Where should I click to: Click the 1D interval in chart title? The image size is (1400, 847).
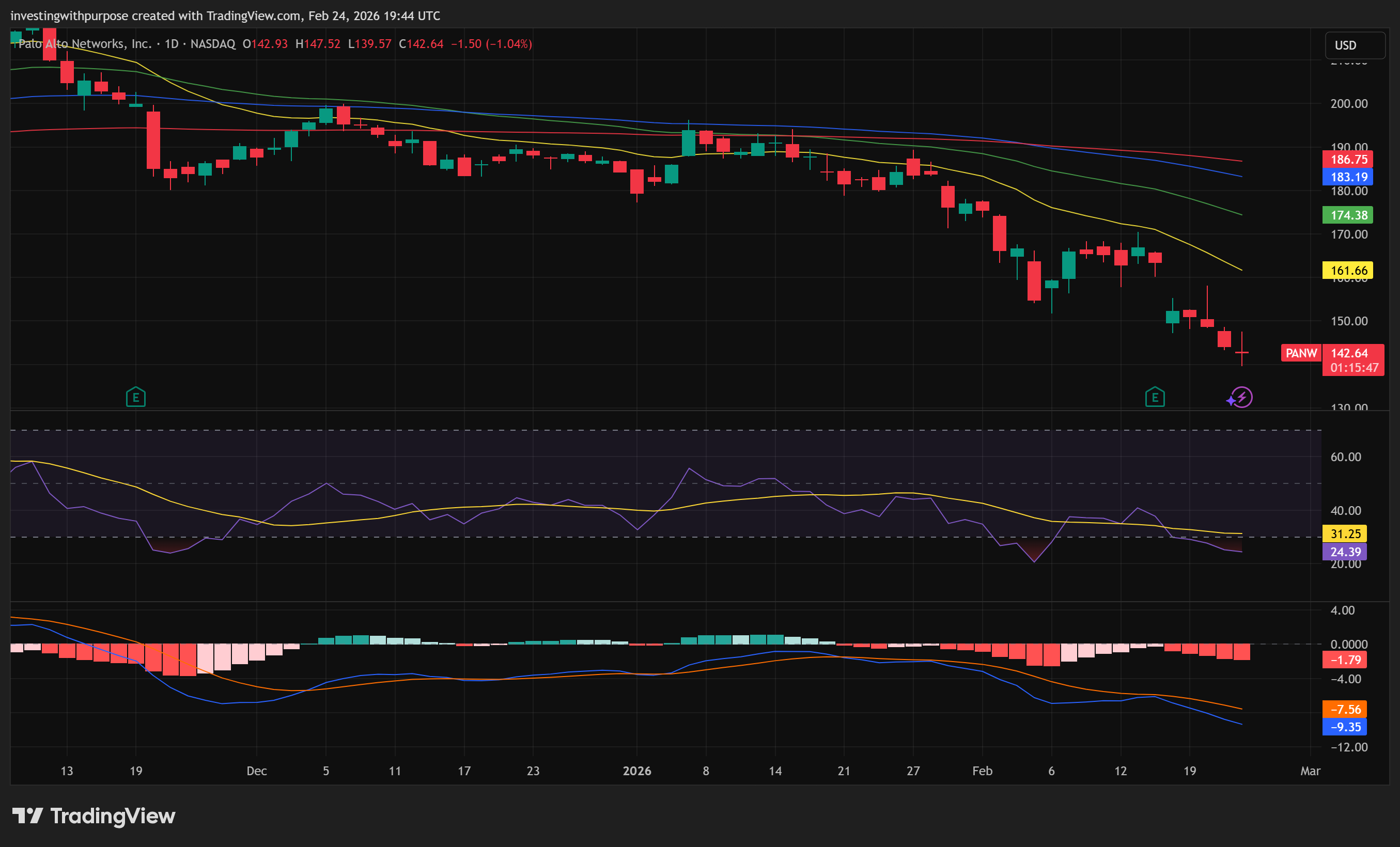pyautogui.click(x=171, y=44)
